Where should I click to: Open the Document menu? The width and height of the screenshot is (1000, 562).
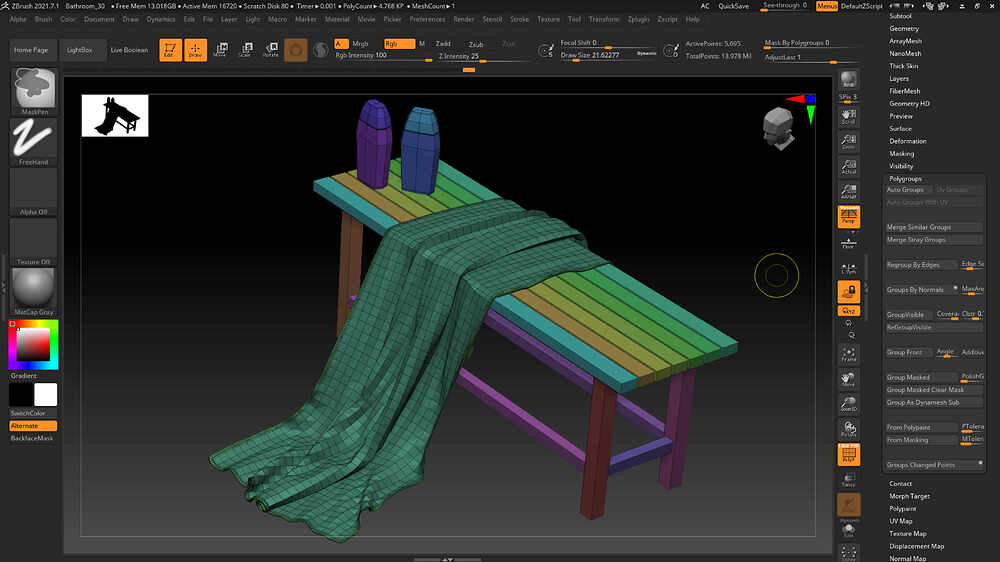(x=99, y=19)
